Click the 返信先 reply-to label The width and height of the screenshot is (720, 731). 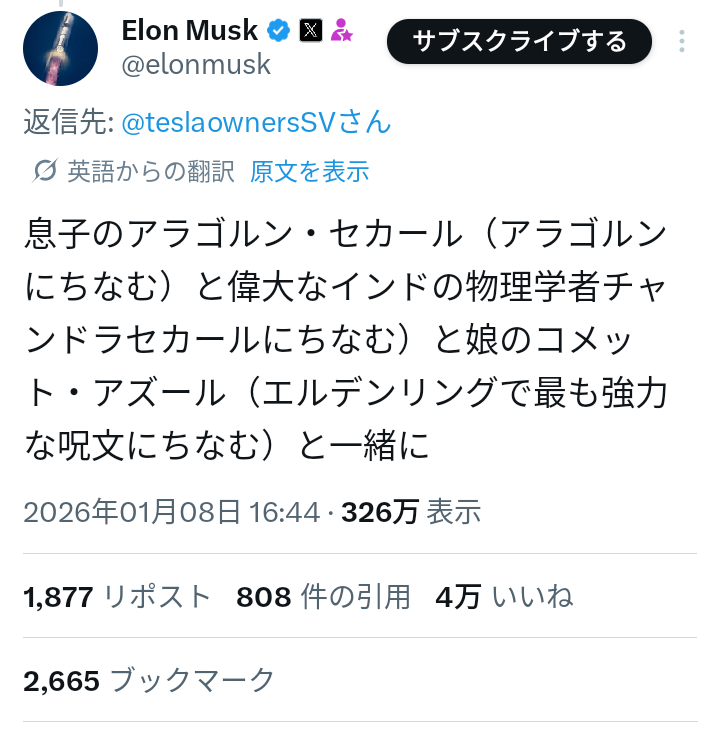(x=67, y=123)
